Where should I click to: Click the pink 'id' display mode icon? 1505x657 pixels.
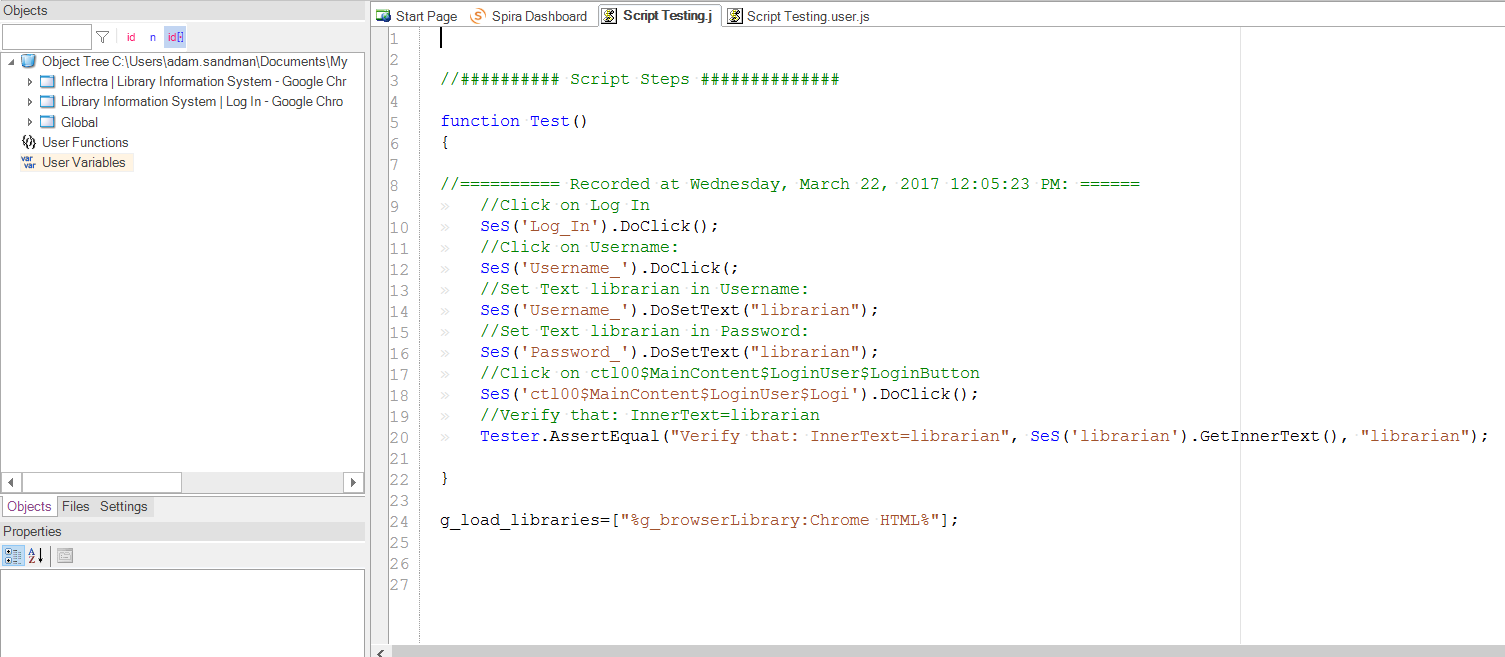(x=131, y=37)
